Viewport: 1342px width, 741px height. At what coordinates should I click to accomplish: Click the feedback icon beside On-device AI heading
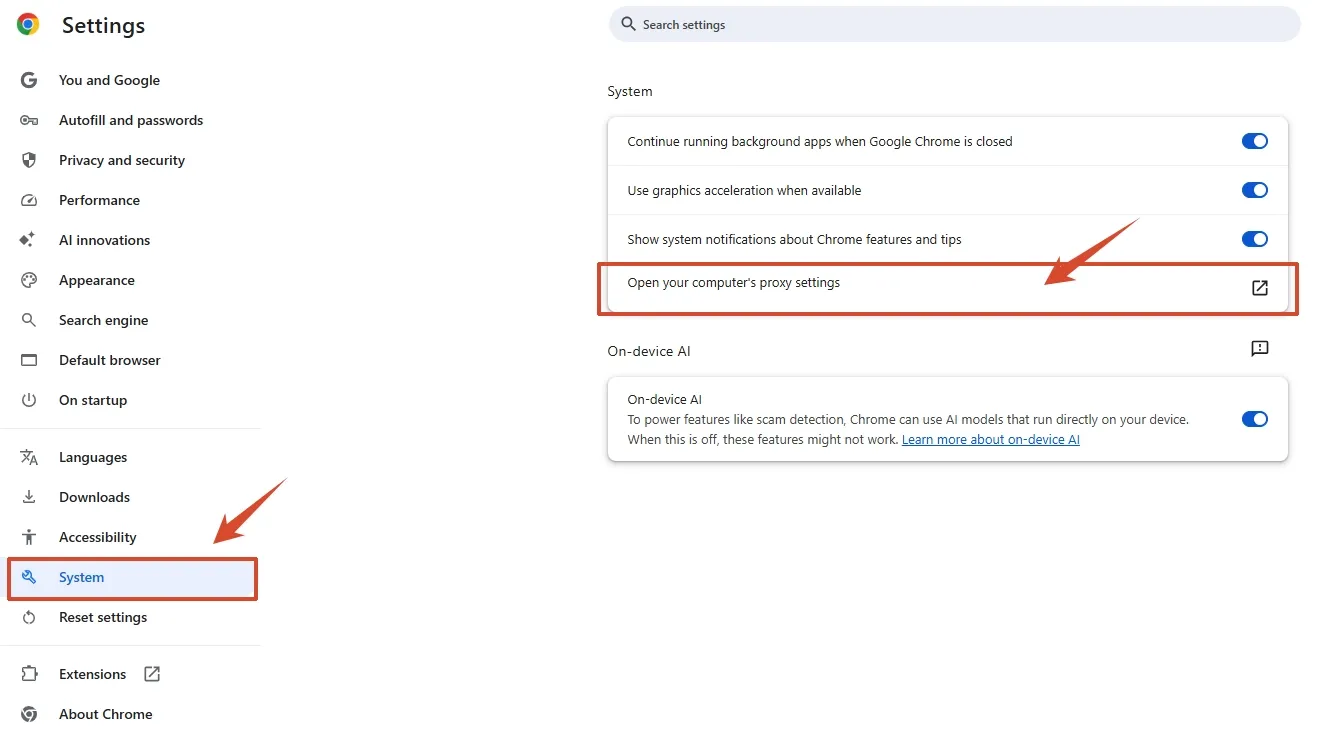1260,349
